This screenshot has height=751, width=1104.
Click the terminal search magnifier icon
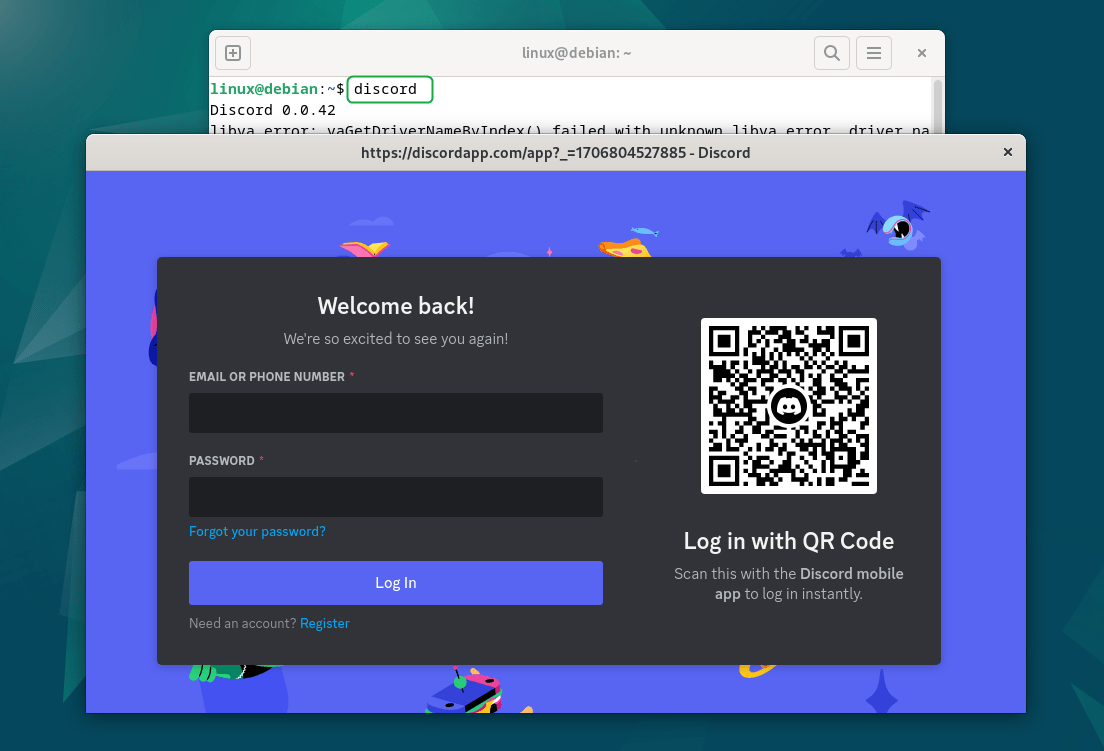tap(831, 53)
